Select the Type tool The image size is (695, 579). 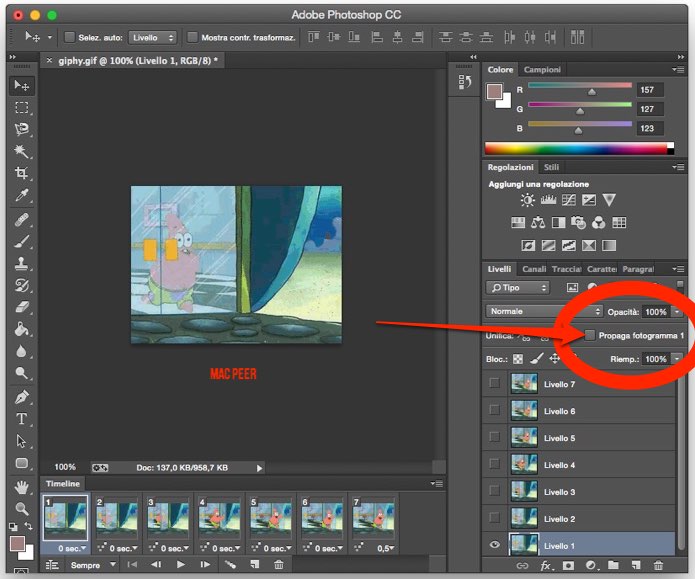[21, 419]
